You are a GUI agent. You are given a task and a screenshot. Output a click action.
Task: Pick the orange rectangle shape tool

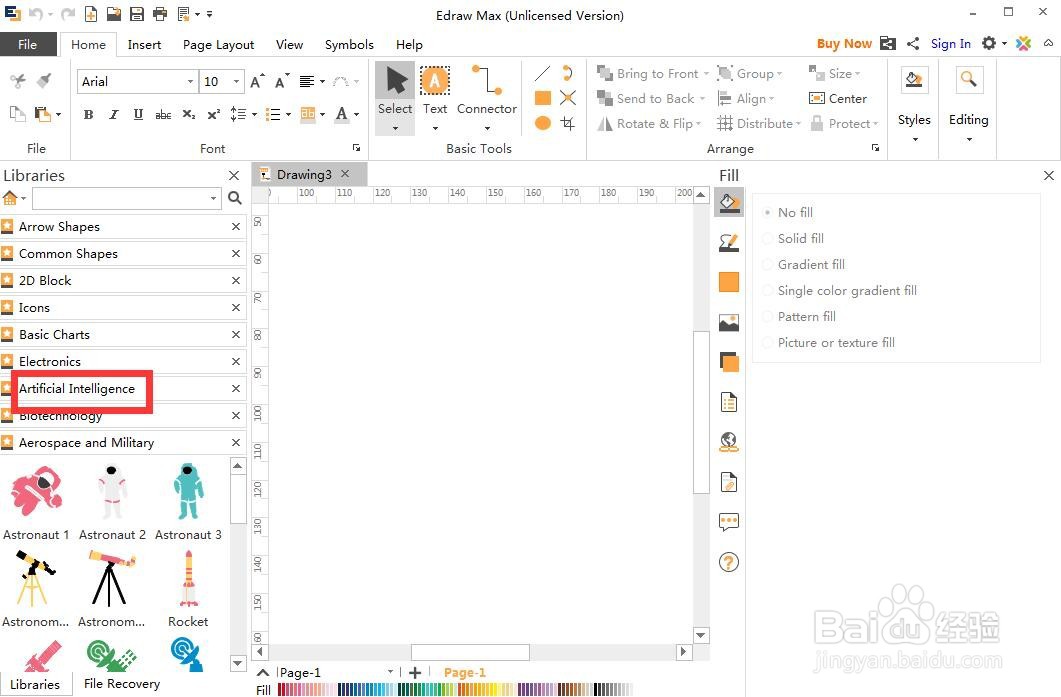pos(543,98)
